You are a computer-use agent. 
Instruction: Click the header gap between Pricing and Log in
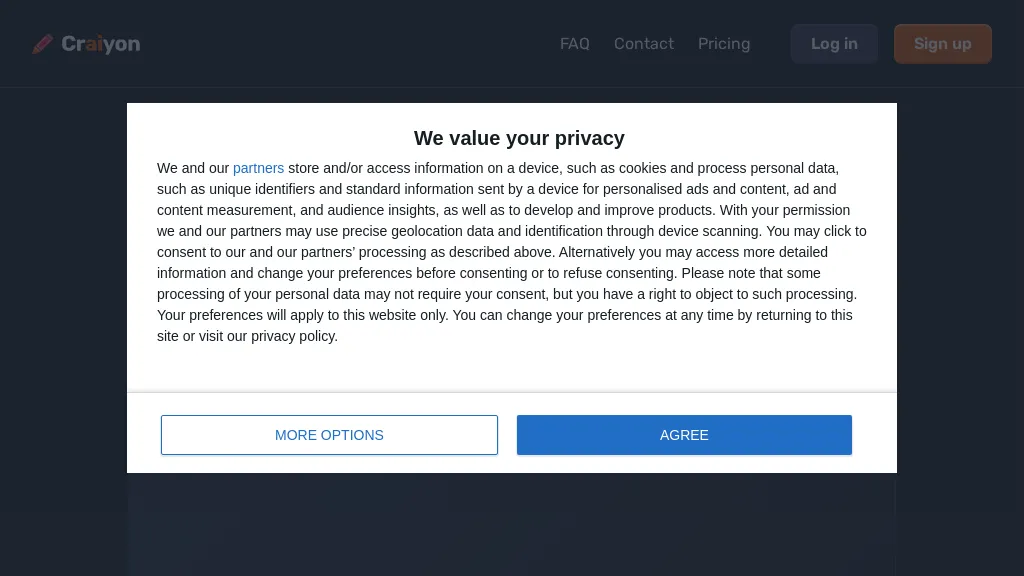[x=770, y=44]
